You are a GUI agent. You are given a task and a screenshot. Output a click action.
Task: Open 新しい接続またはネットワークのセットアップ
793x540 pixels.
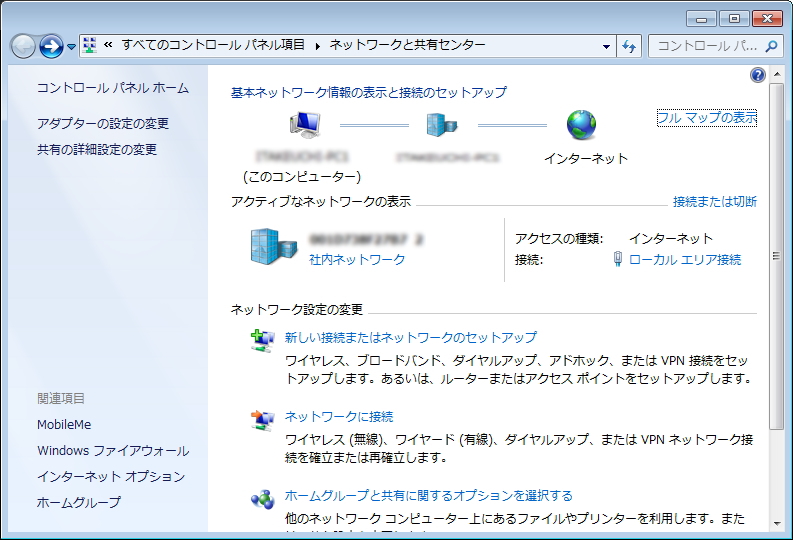[411, 337]
